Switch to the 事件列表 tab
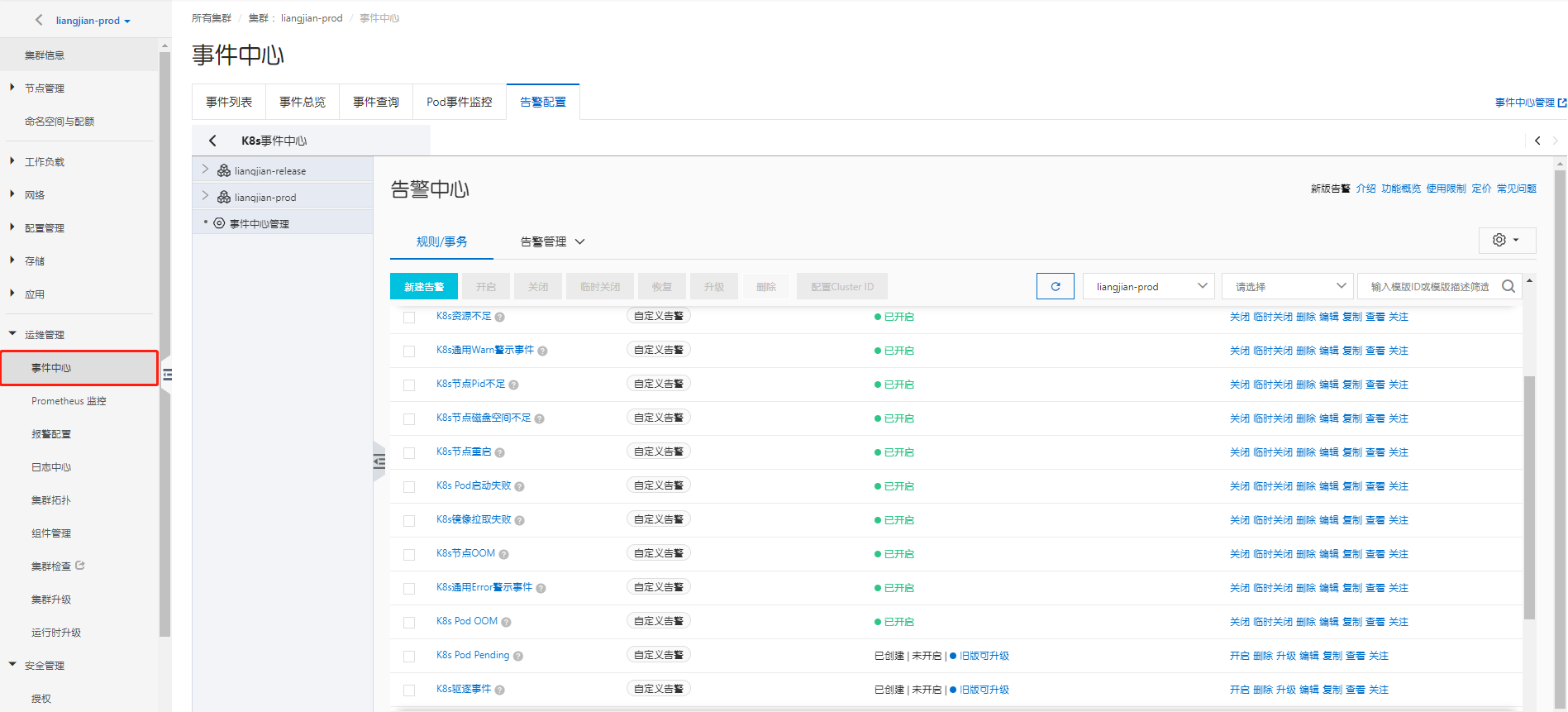 pos(229,102)
